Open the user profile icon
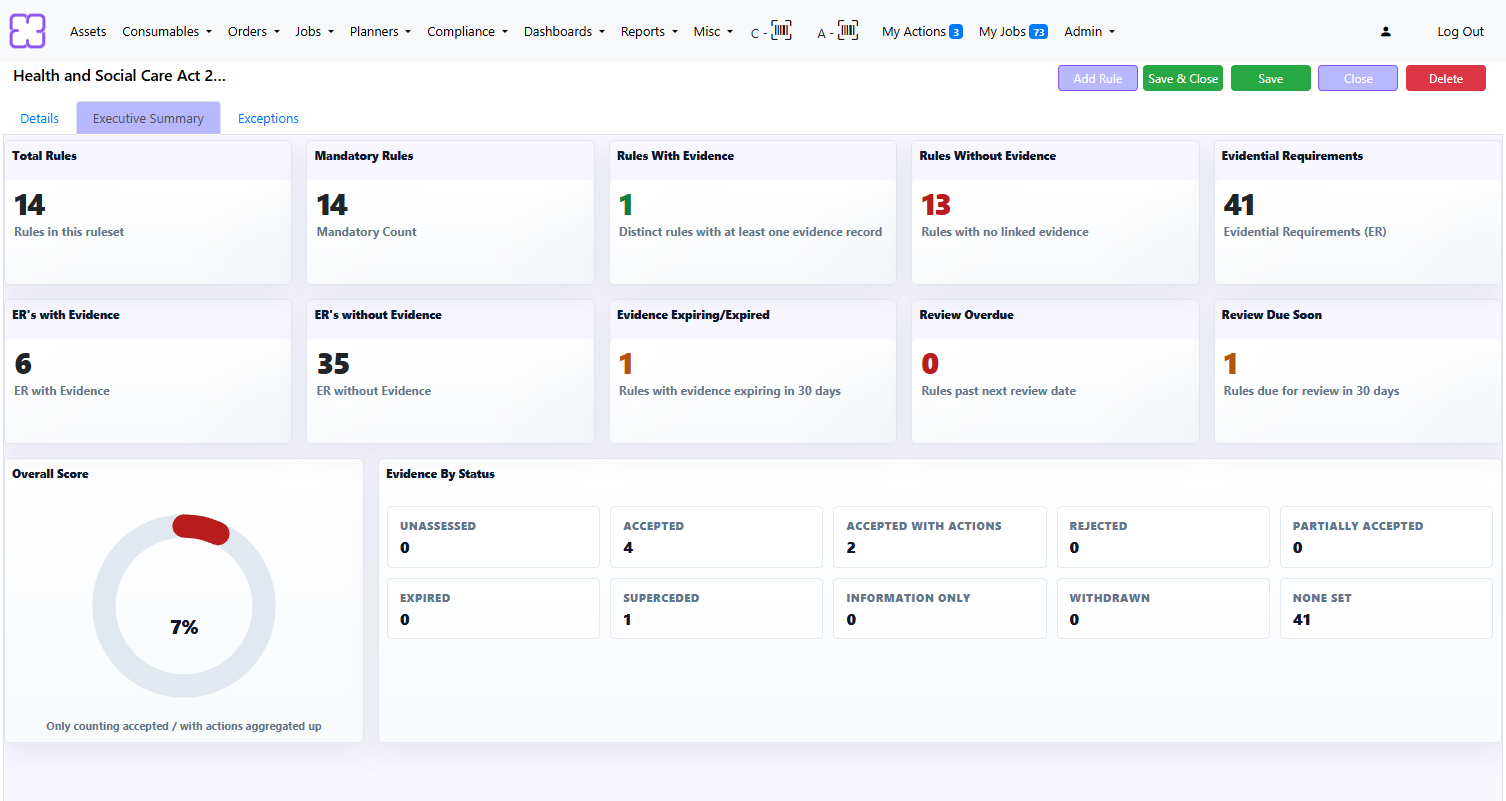 pos(1385,32)
